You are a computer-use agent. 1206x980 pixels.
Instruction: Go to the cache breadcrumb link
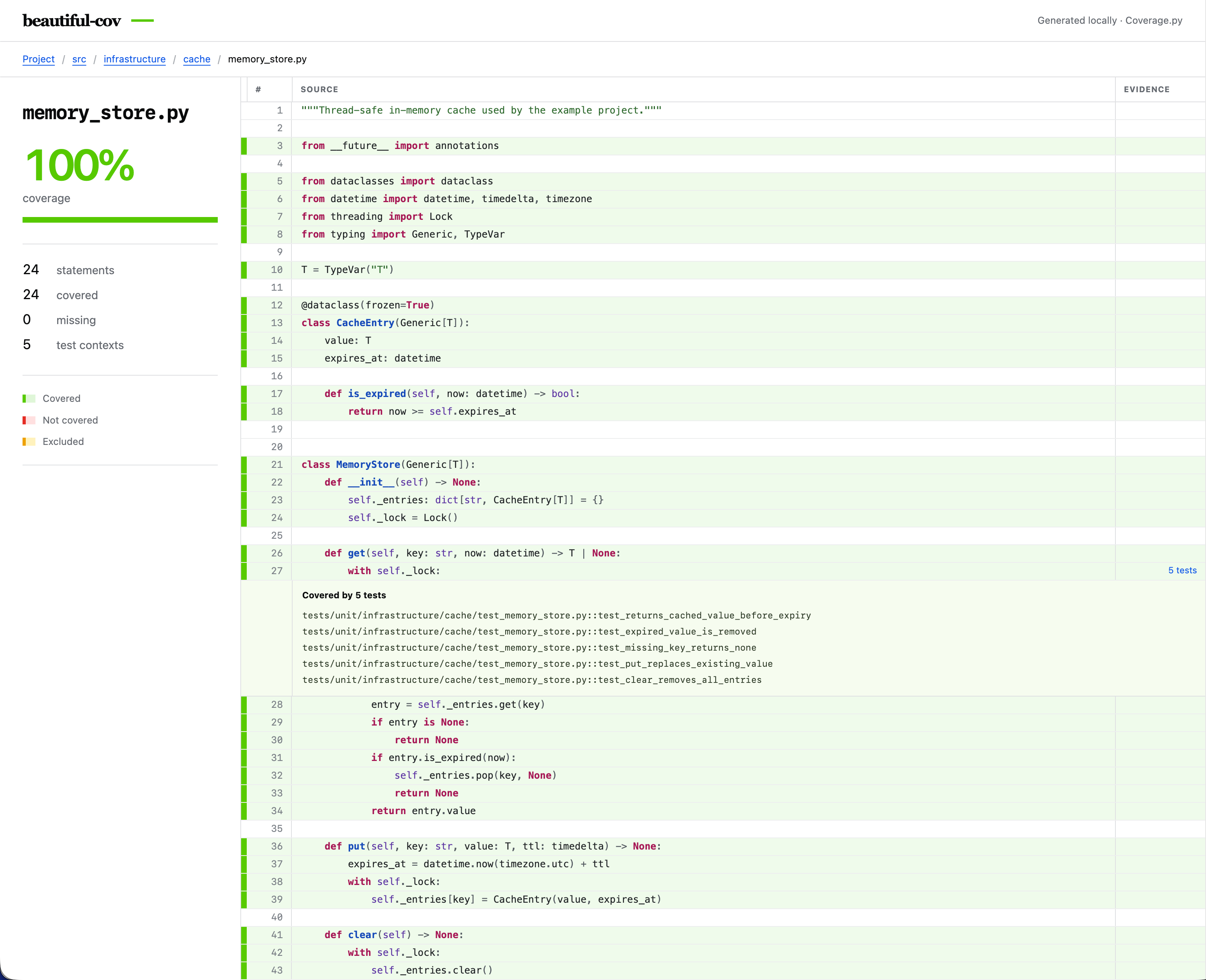click(x=196, y=59)
